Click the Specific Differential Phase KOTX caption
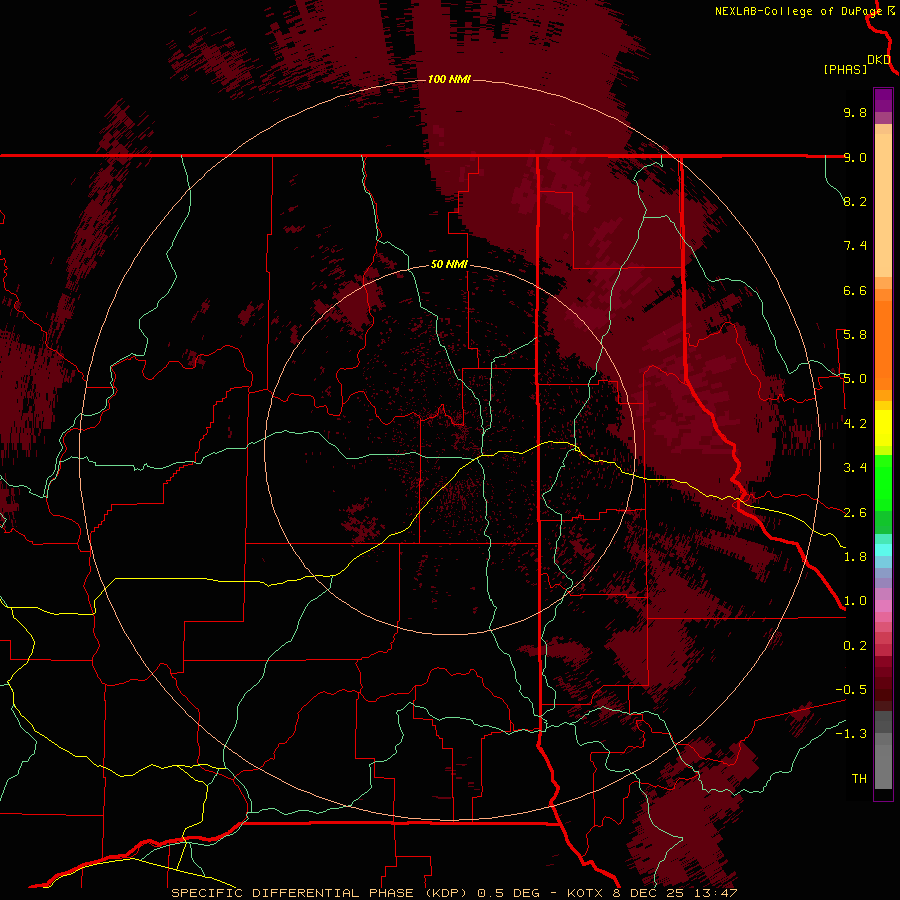900x900 pixels. (x=454, y=893)
